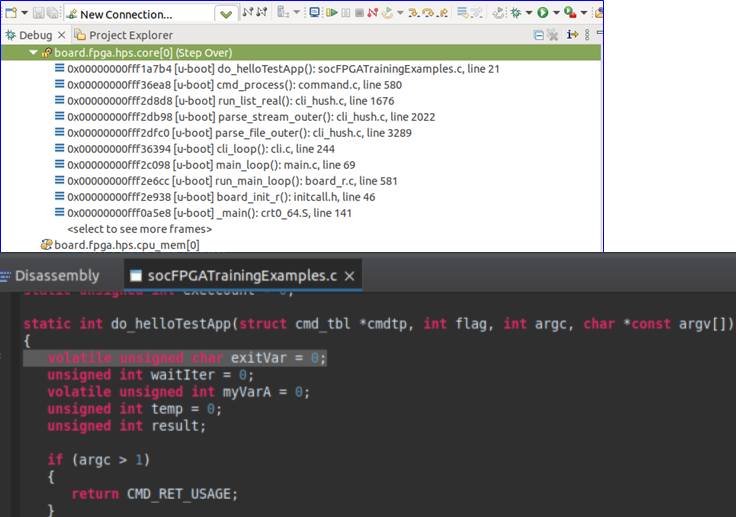Click the green Run launch icon
This screenshot has width=746, height=517.
(542, 13)
